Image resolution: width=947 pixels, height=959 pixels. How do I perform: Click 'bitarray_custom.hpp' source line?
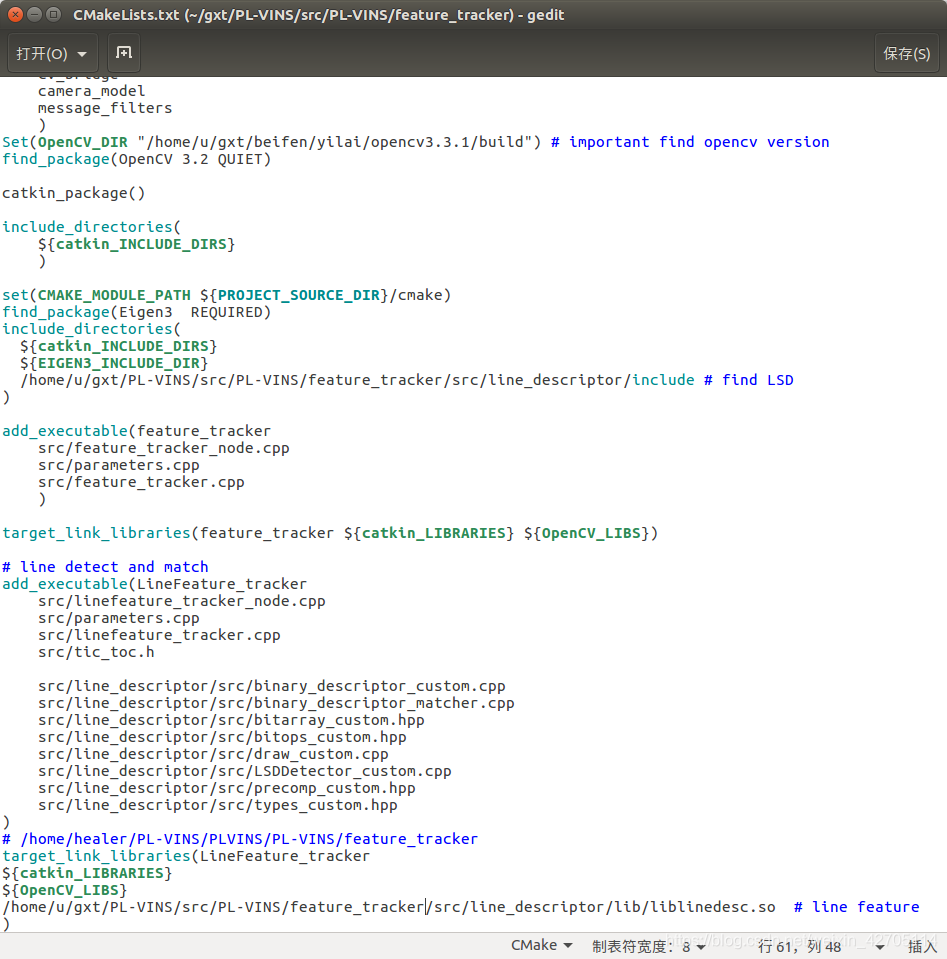[x=231, y=720]
